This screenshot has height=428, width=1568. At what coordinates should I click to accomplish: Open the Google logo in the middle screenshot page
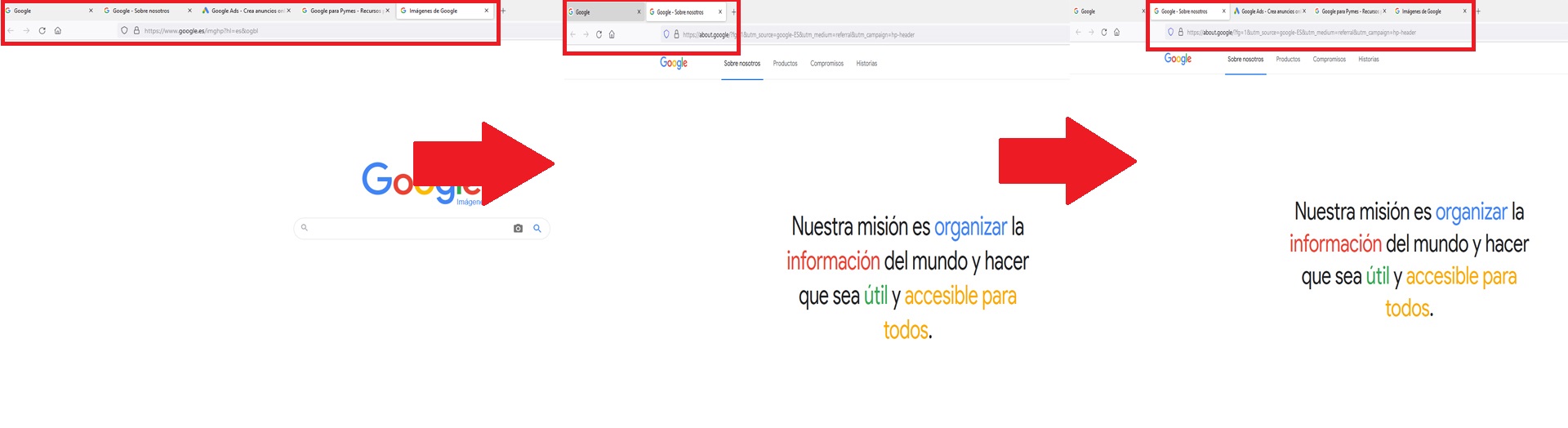pos(674,63)
